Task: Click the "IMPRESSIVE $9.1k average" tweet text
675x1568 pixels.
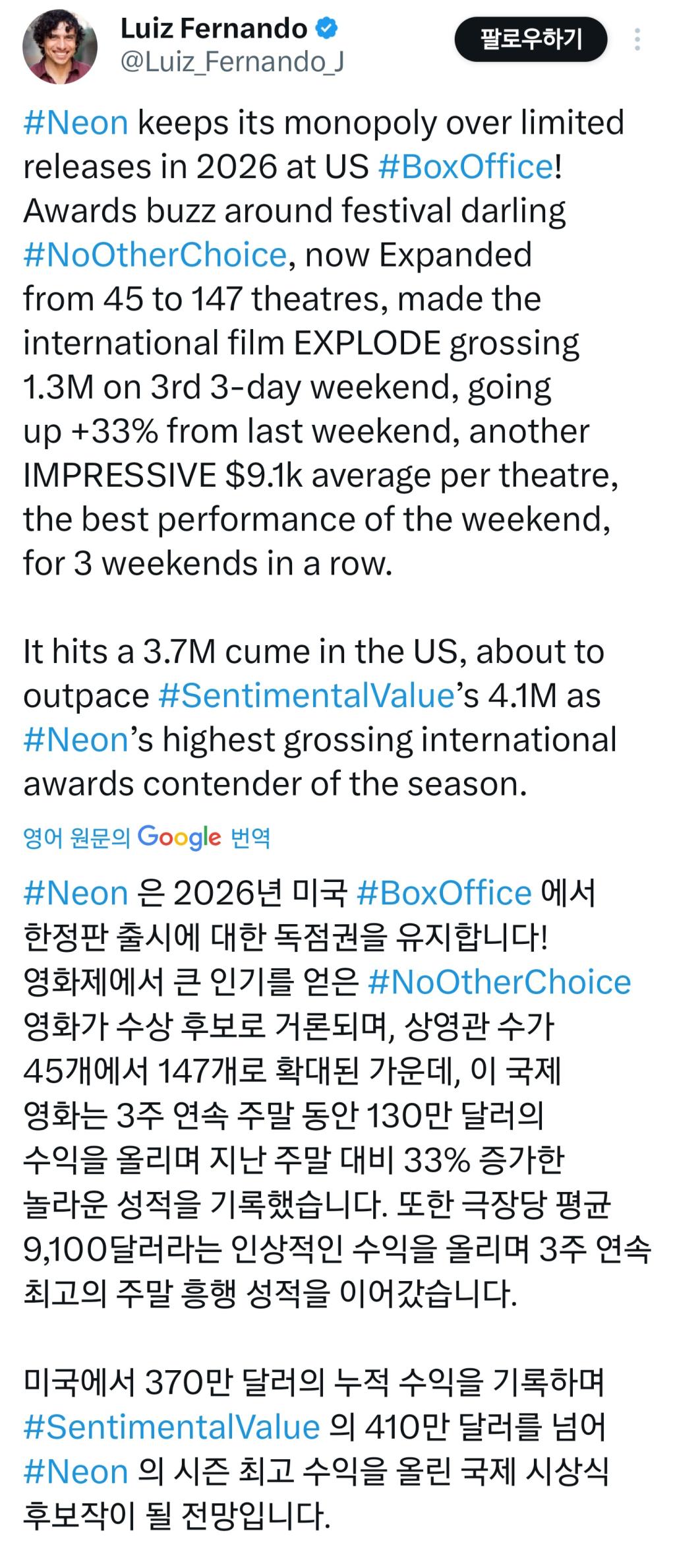Action: pos(264,476)
